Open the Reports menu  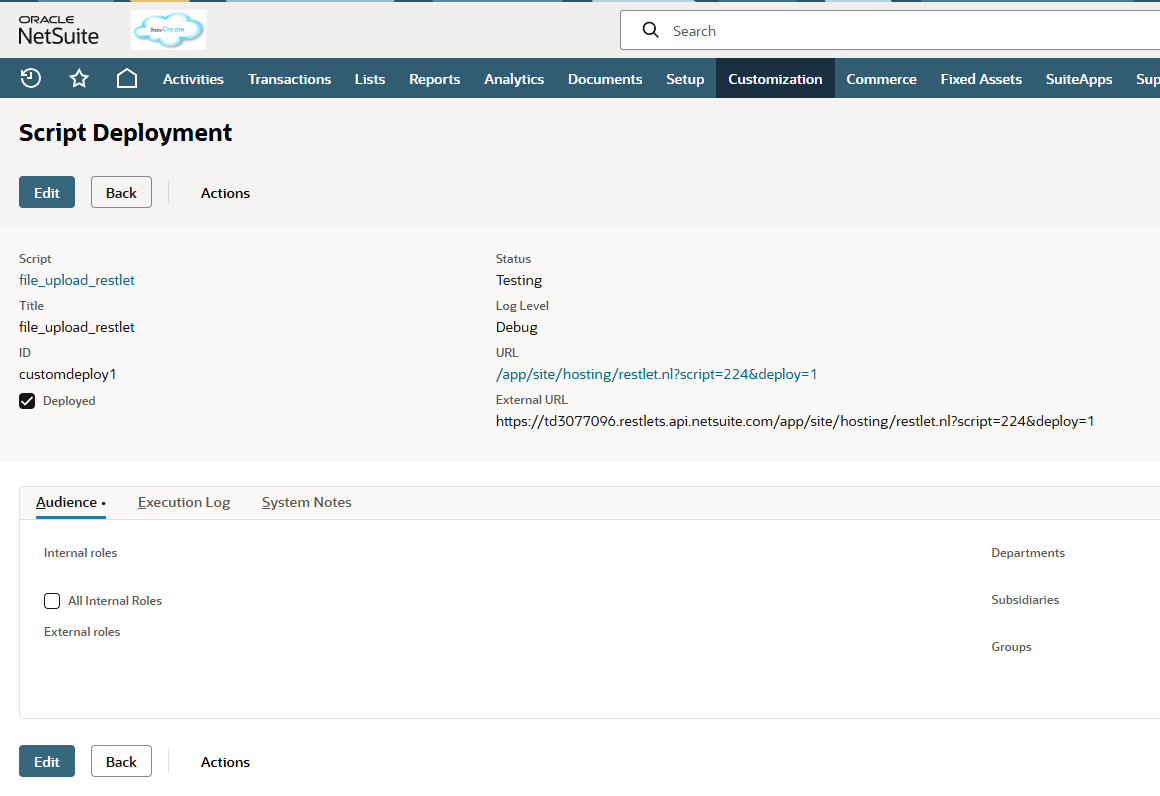(434, 79)
